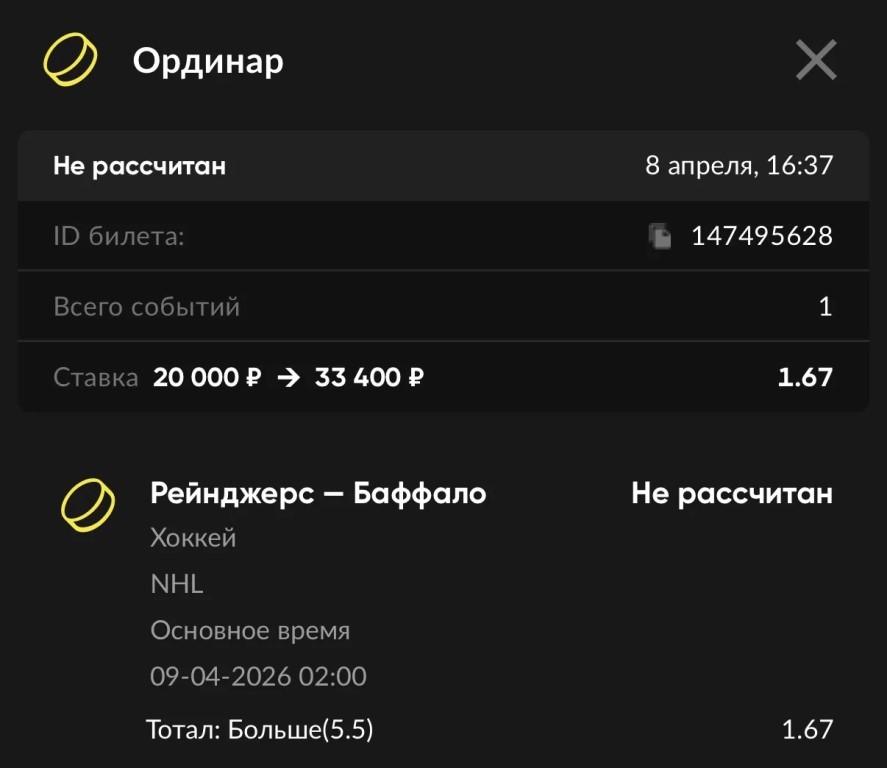Close the Ординар bet slip dialog
The image size is (887, 768).
coord(815,62)
